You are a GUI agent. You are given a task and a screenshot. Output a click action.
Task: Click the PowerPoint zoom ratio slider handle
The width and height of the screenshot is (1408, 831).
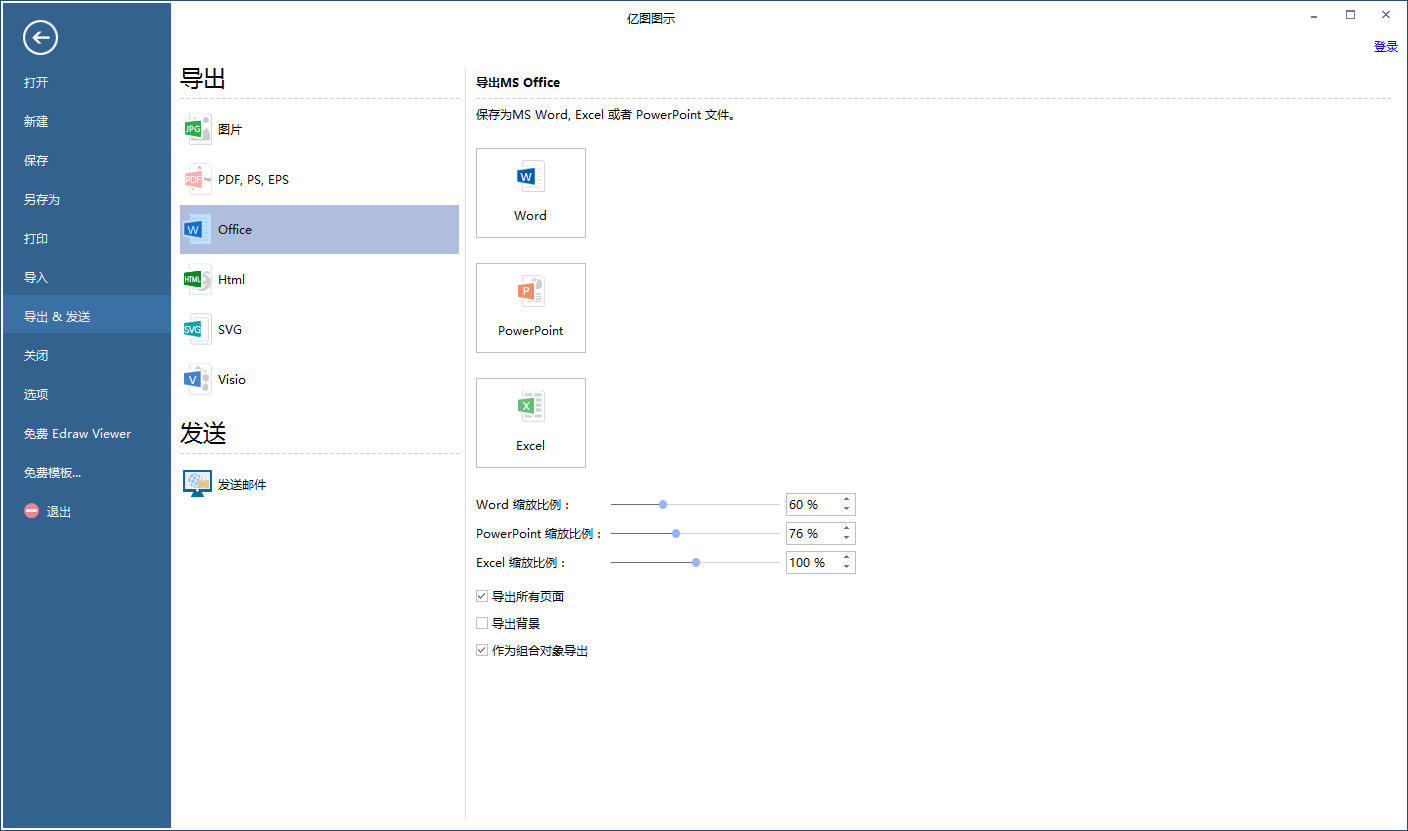coord(676,533)
